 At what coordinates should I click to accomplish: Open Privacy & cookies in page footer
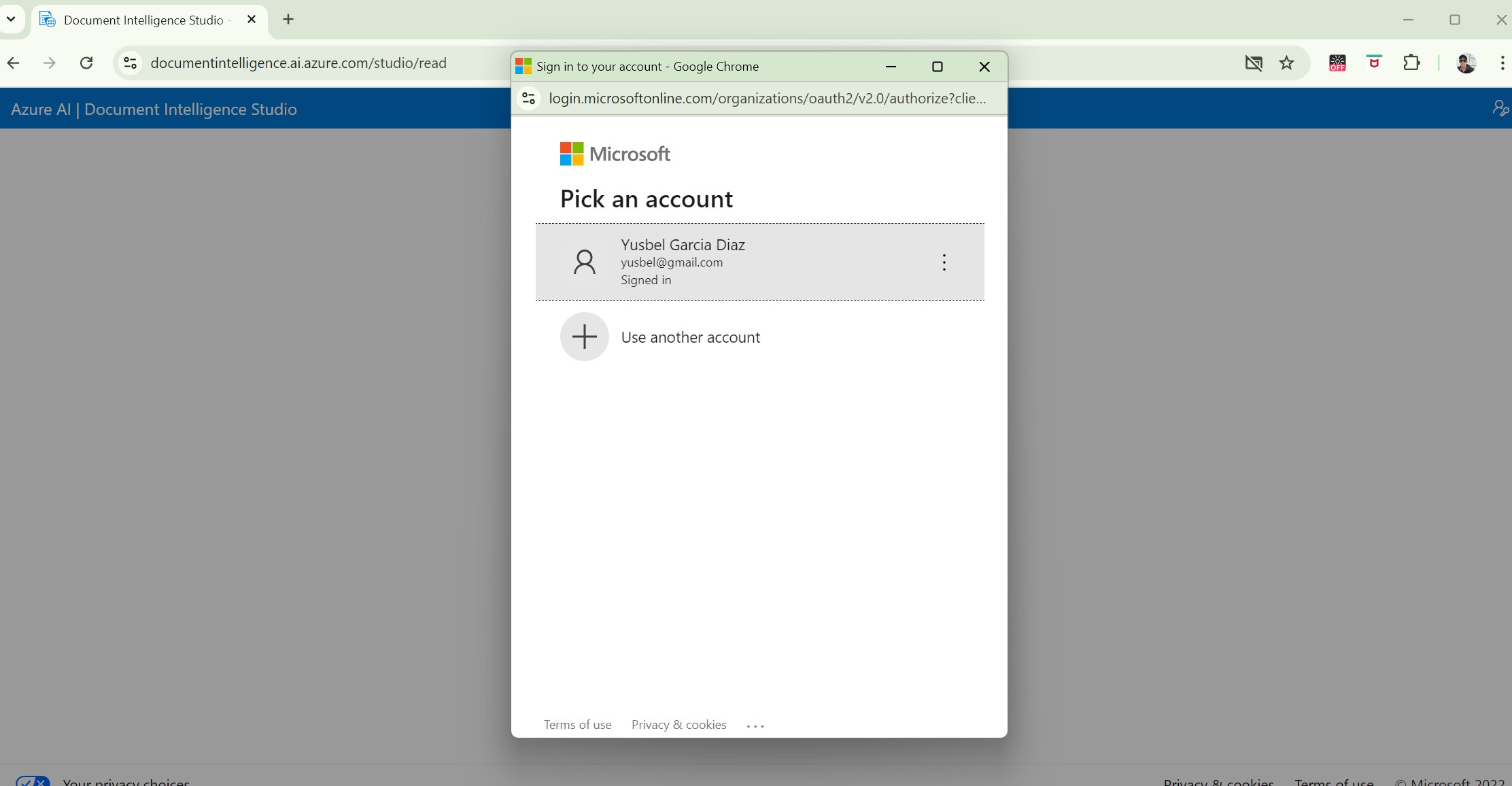click(x=1218, y=782)
